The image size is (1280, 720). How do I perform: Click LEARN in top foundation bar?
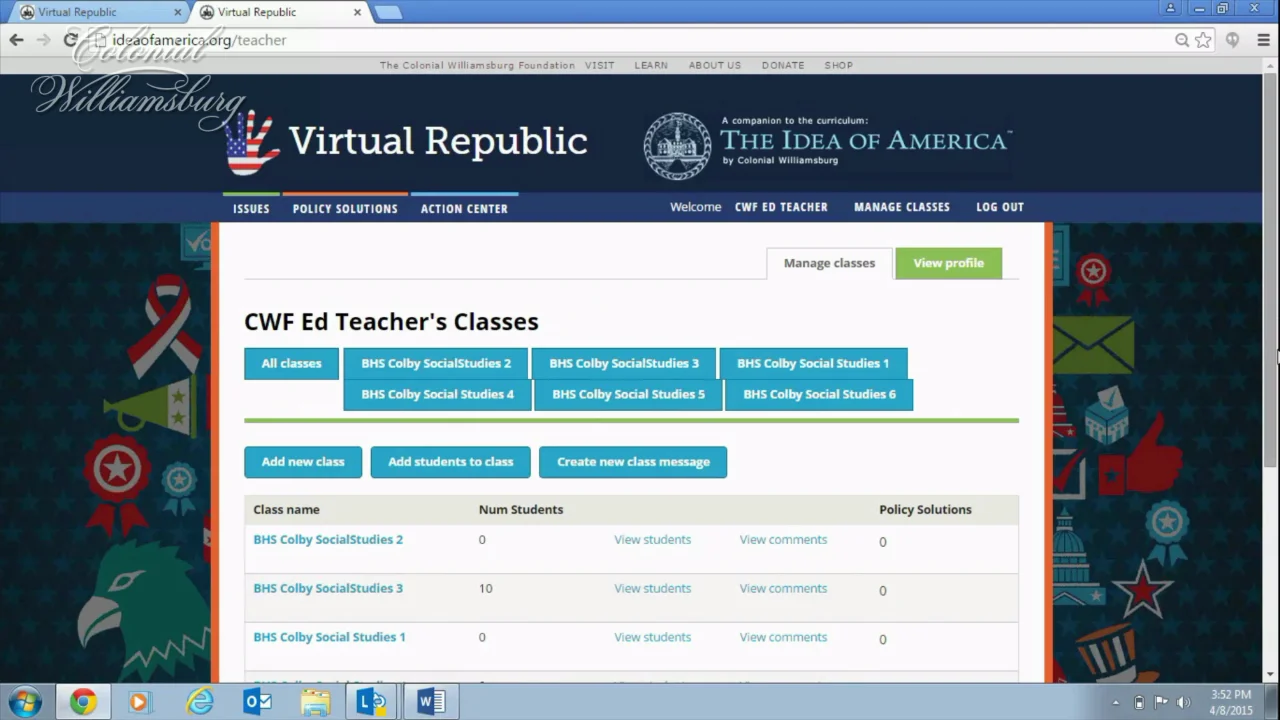point(651,65)
